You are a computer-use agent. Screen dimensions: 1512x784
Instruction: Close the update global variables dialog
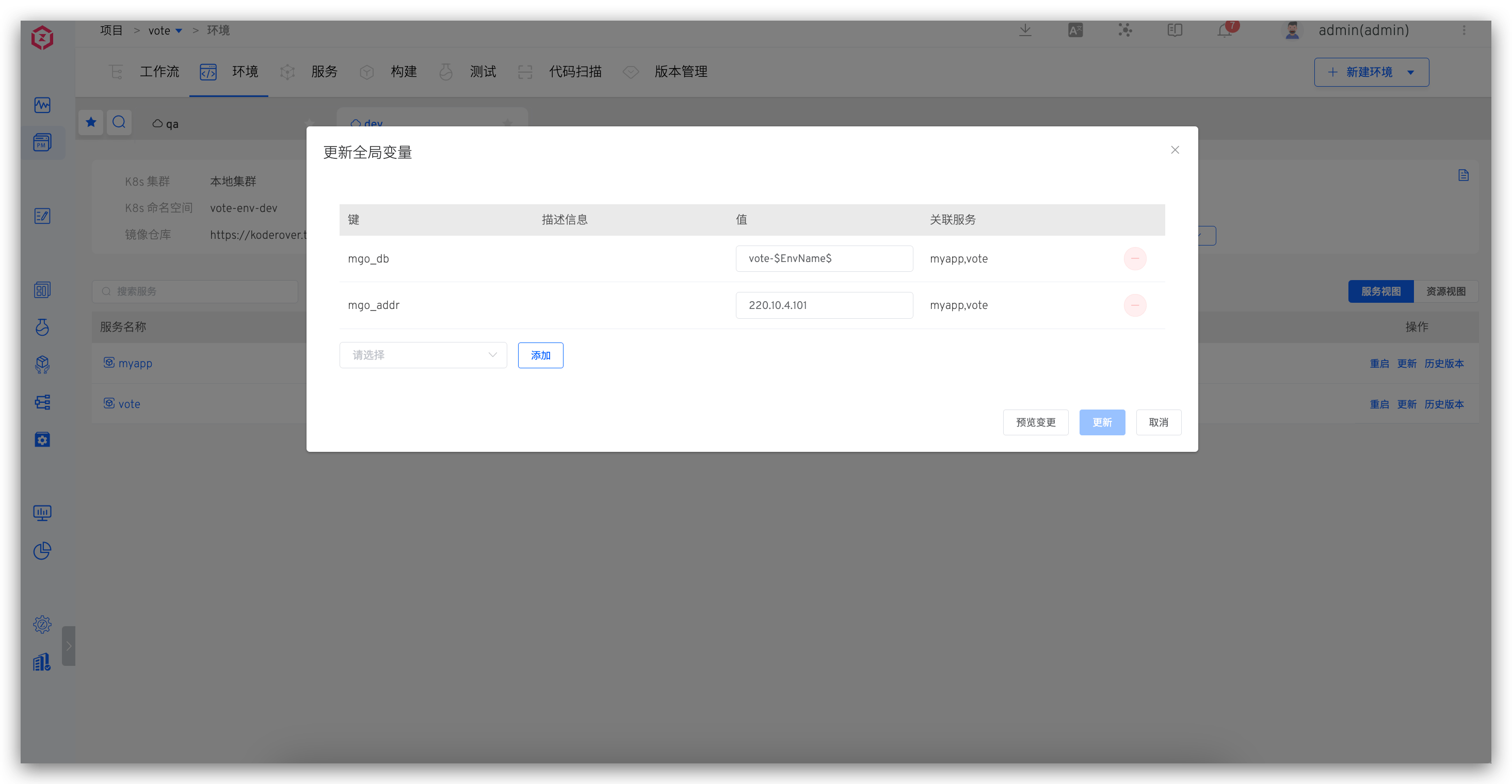pyautogui.click(x=1175, y=150)
